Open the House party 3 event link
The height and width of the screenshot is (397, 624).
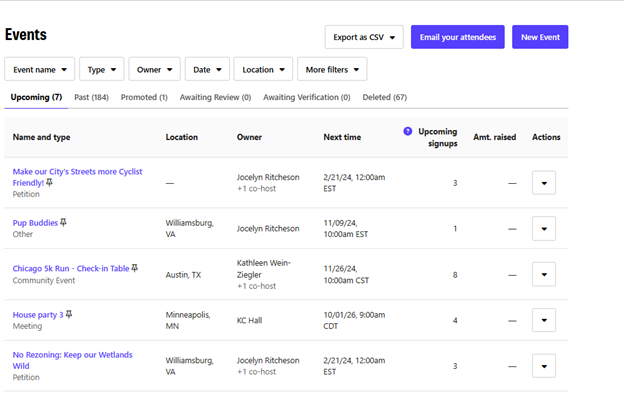[x=38, y=315]
